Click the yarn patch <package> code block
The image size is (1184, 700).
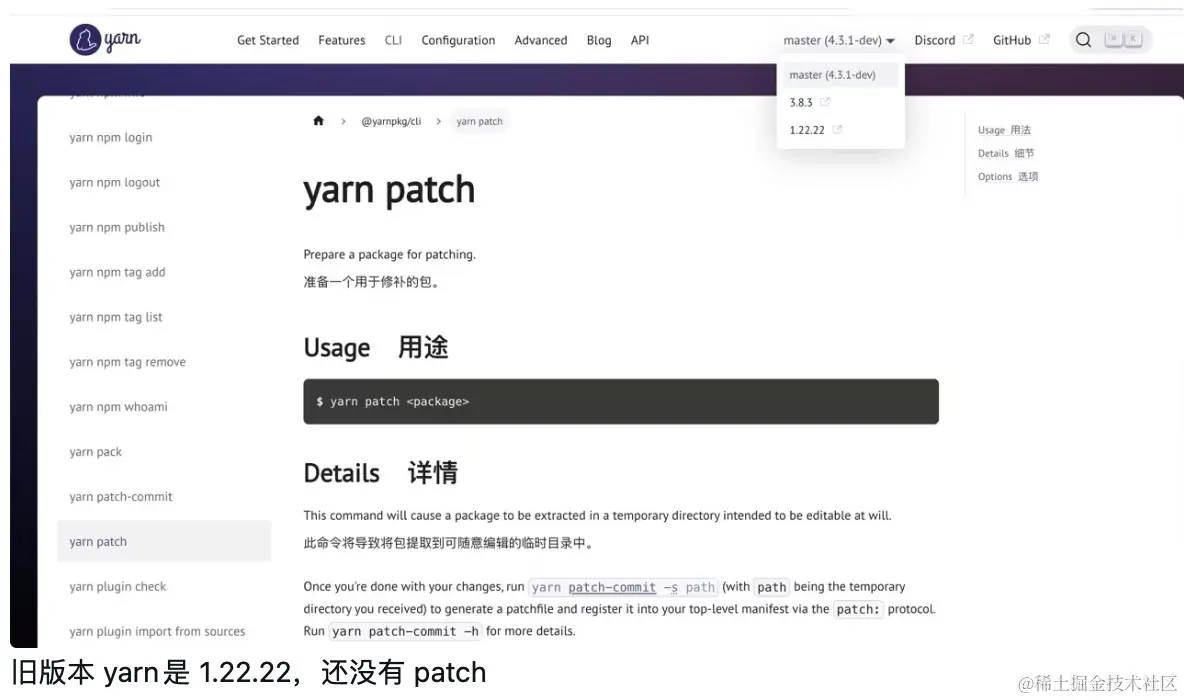[621, 402]
